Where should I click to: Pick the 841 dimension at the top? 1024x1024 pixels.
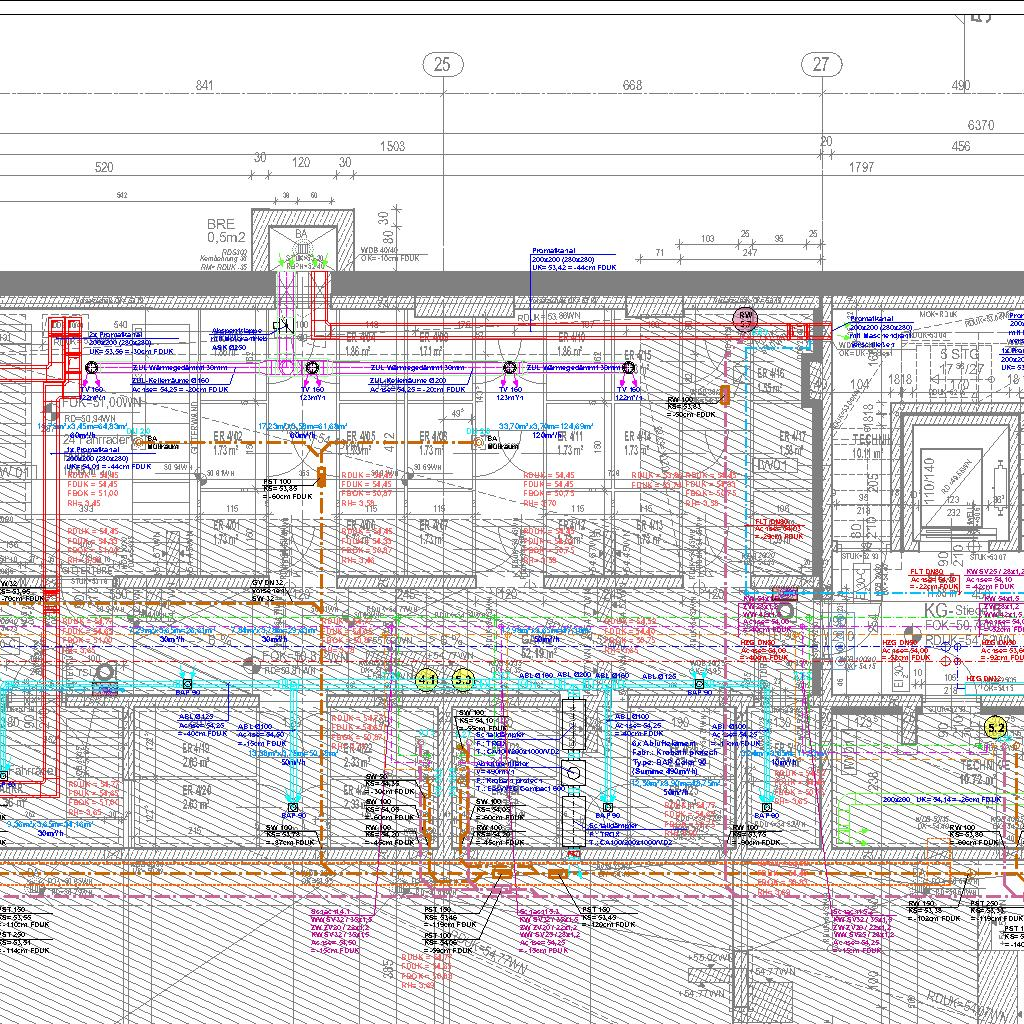(x=205, y=87)
